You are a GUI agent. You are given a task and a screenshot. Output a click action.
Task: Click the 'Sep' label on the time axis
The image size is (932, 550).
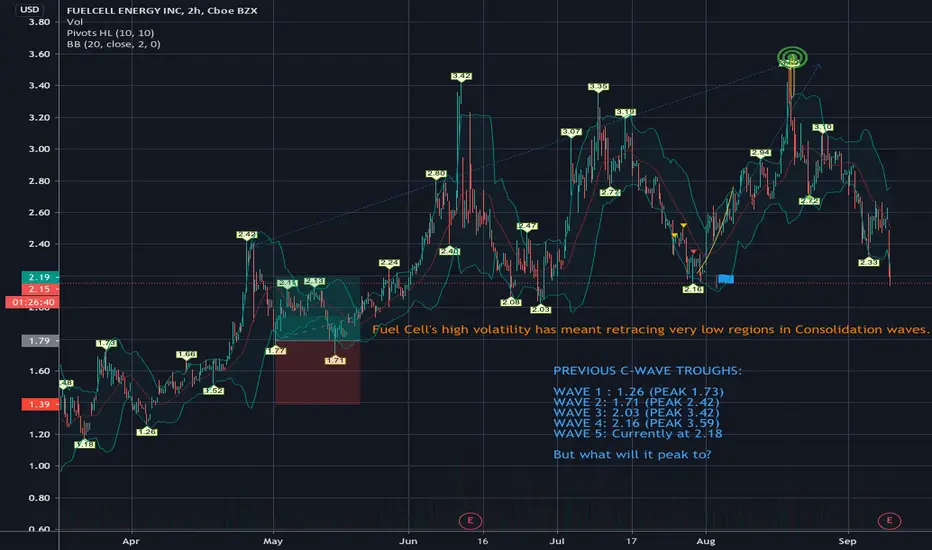(x=847, y=541)
